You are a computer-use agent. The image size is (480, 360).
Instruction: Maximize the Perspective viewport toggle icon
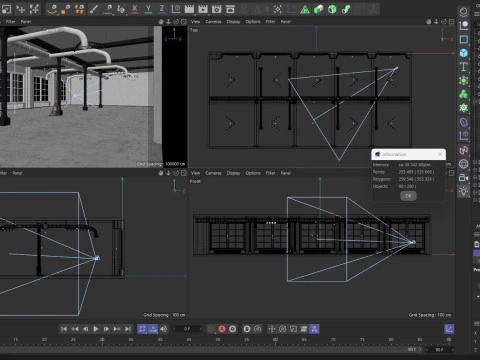point(184,22)
